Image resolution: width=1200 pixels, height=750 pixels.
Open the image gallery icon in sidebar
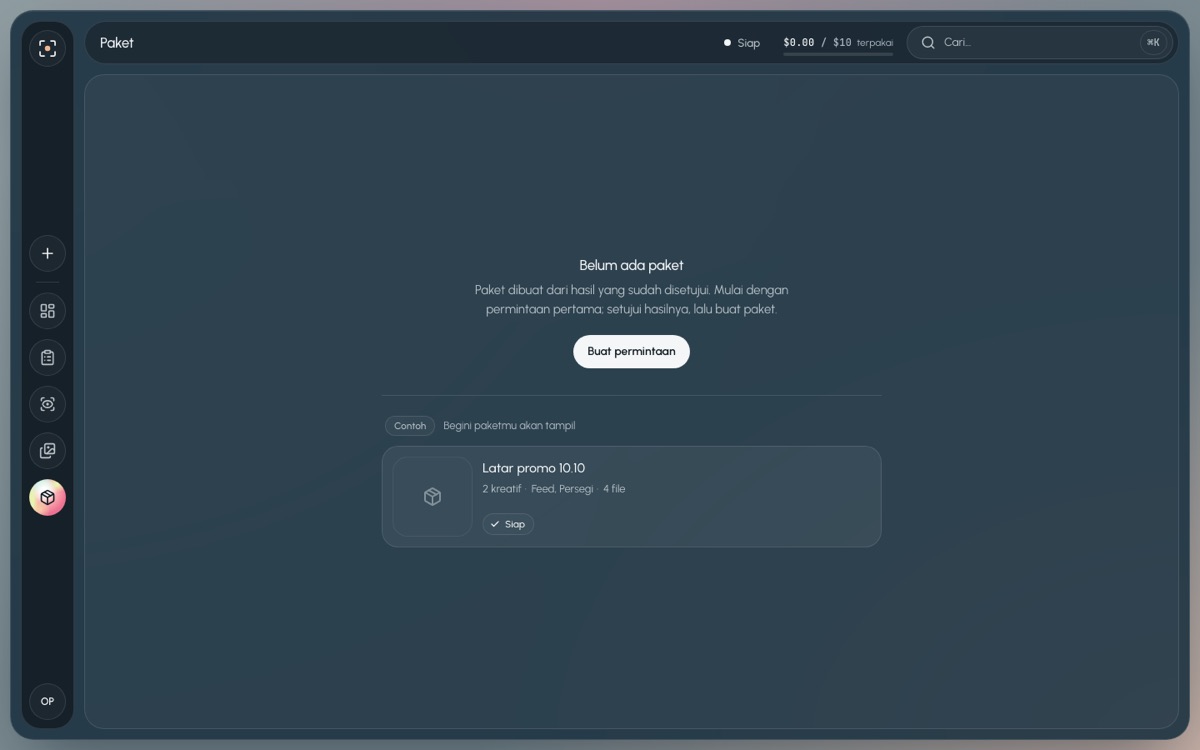(47, 451)
